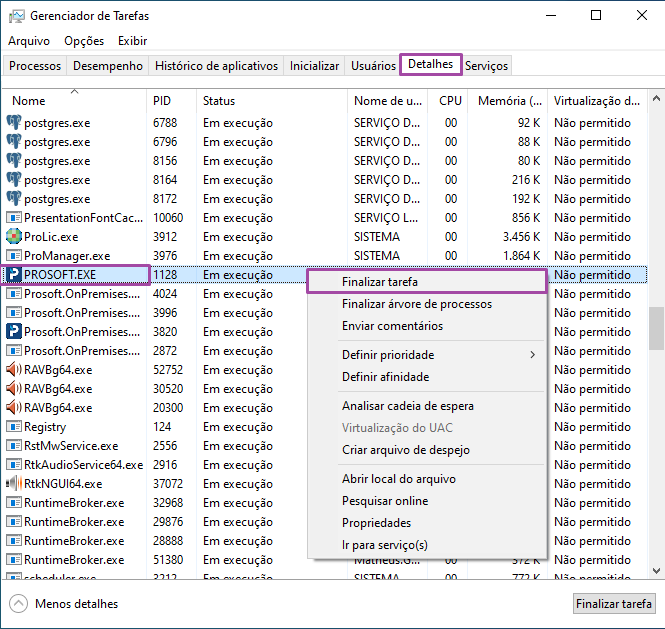Screen dimensions: 665x629
Task: Click Finalizar tarefa button at bottom right
Action: click(x=614, y=604)
